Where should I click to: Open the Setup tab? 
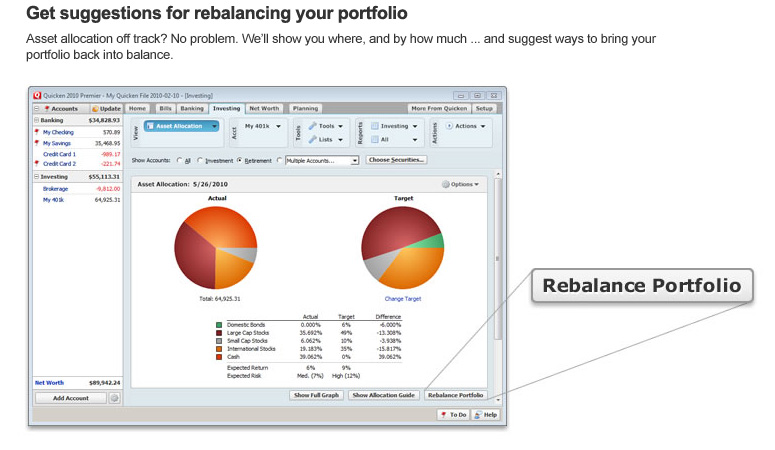484,109
